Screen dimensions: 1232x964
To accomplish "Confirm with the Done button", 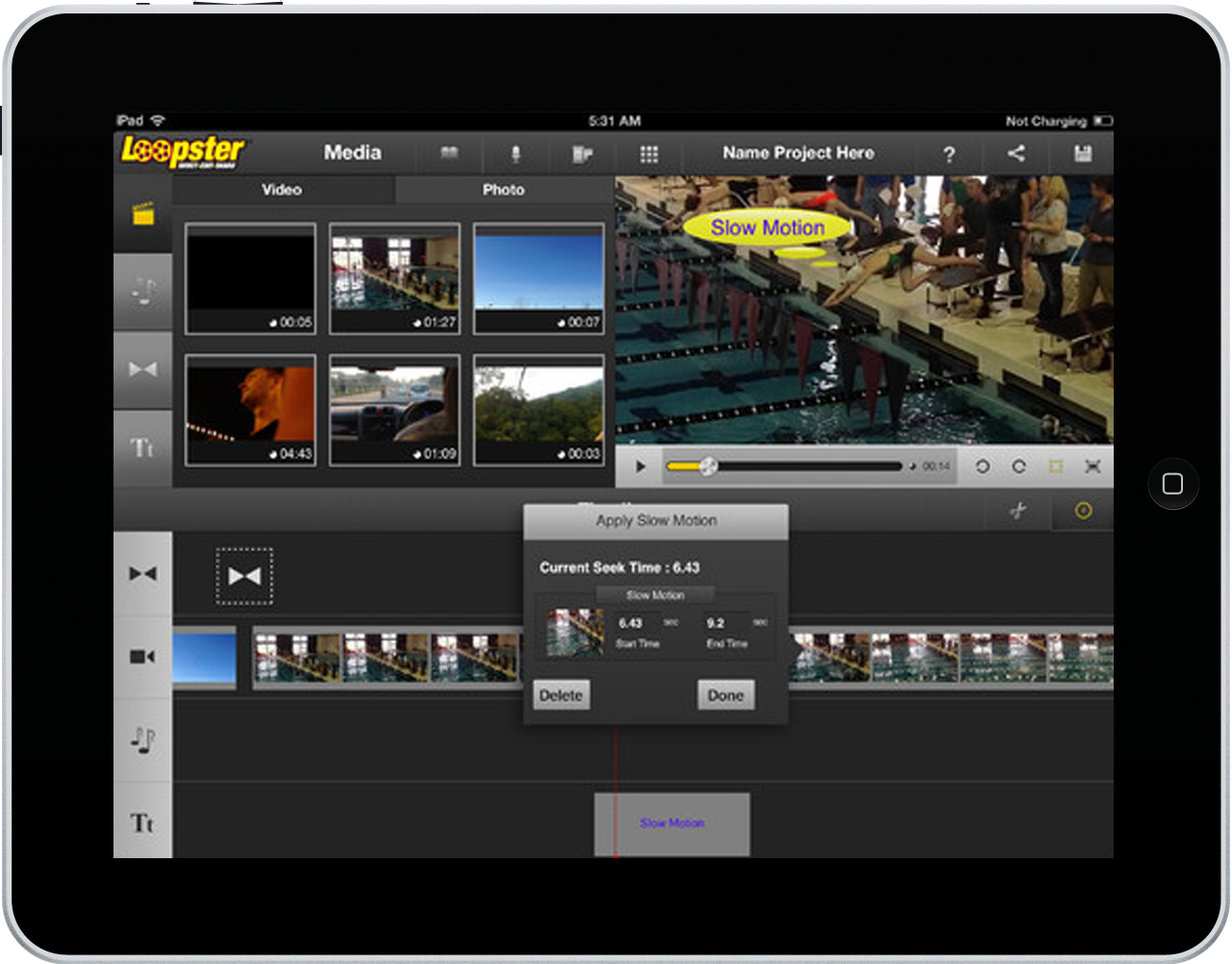I will 725,695.
